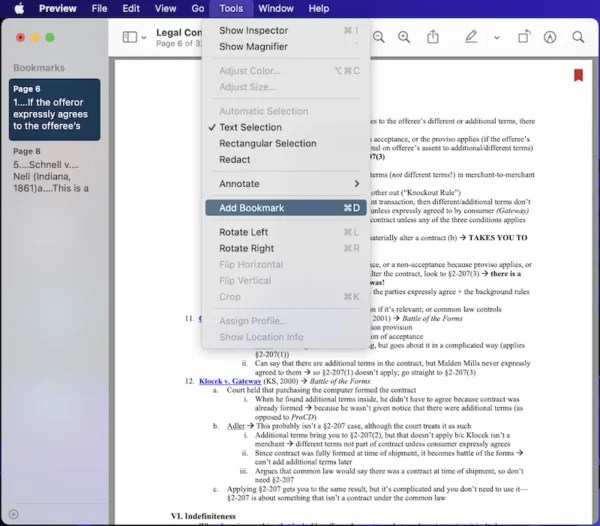The height and width of the screenshot is (526, 600).
Task: Expand the Annotate submenu
Action: coord(285,184)
